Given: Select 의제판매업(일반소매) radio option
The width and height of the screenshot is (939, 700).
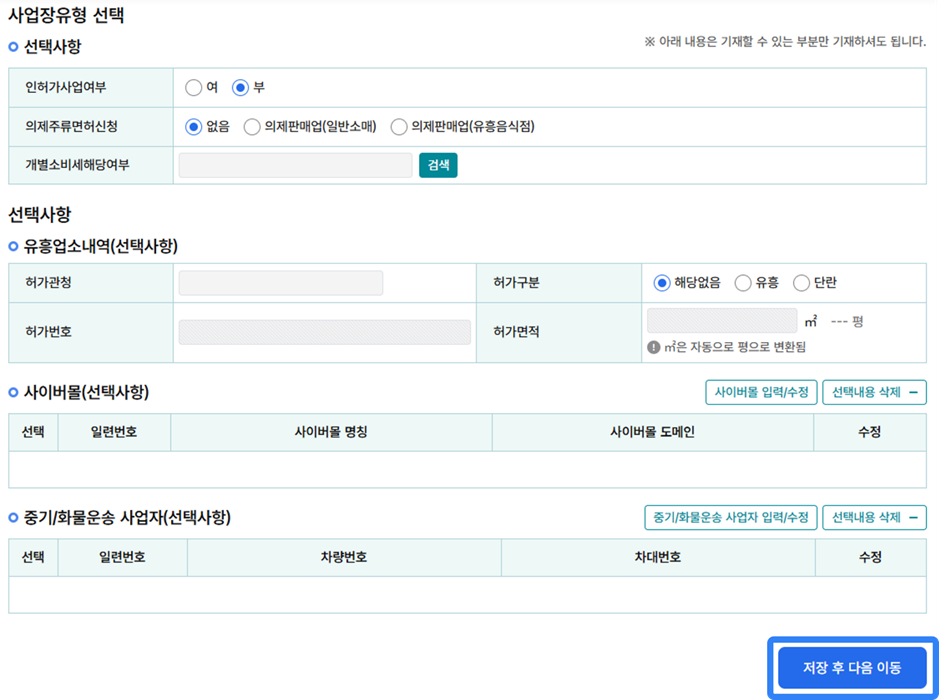Looking at the screenshot, I should [252, 126].
